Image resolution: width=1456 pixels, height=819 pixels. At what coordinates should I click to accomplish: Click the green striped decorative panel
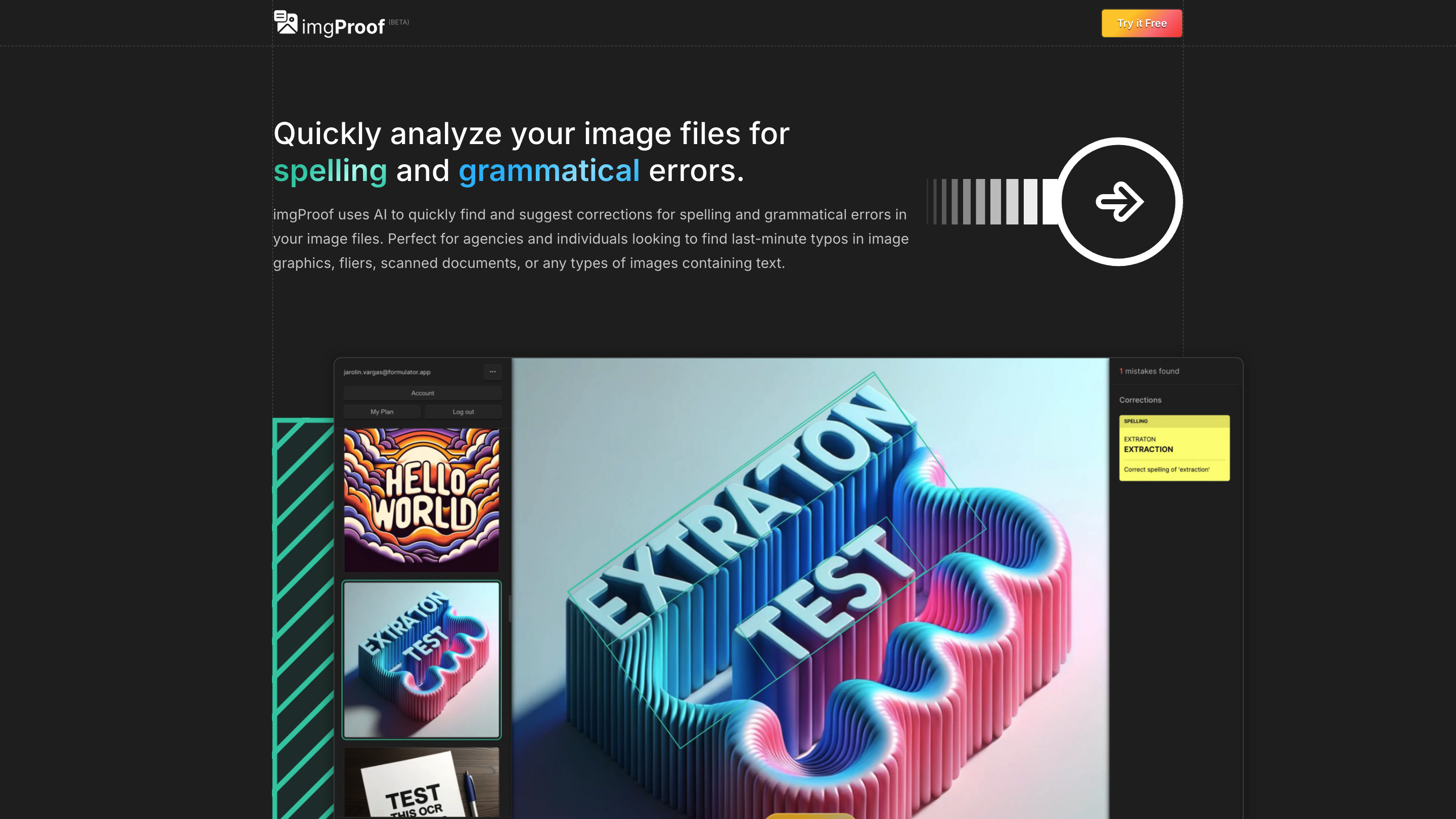pos(303,618)
